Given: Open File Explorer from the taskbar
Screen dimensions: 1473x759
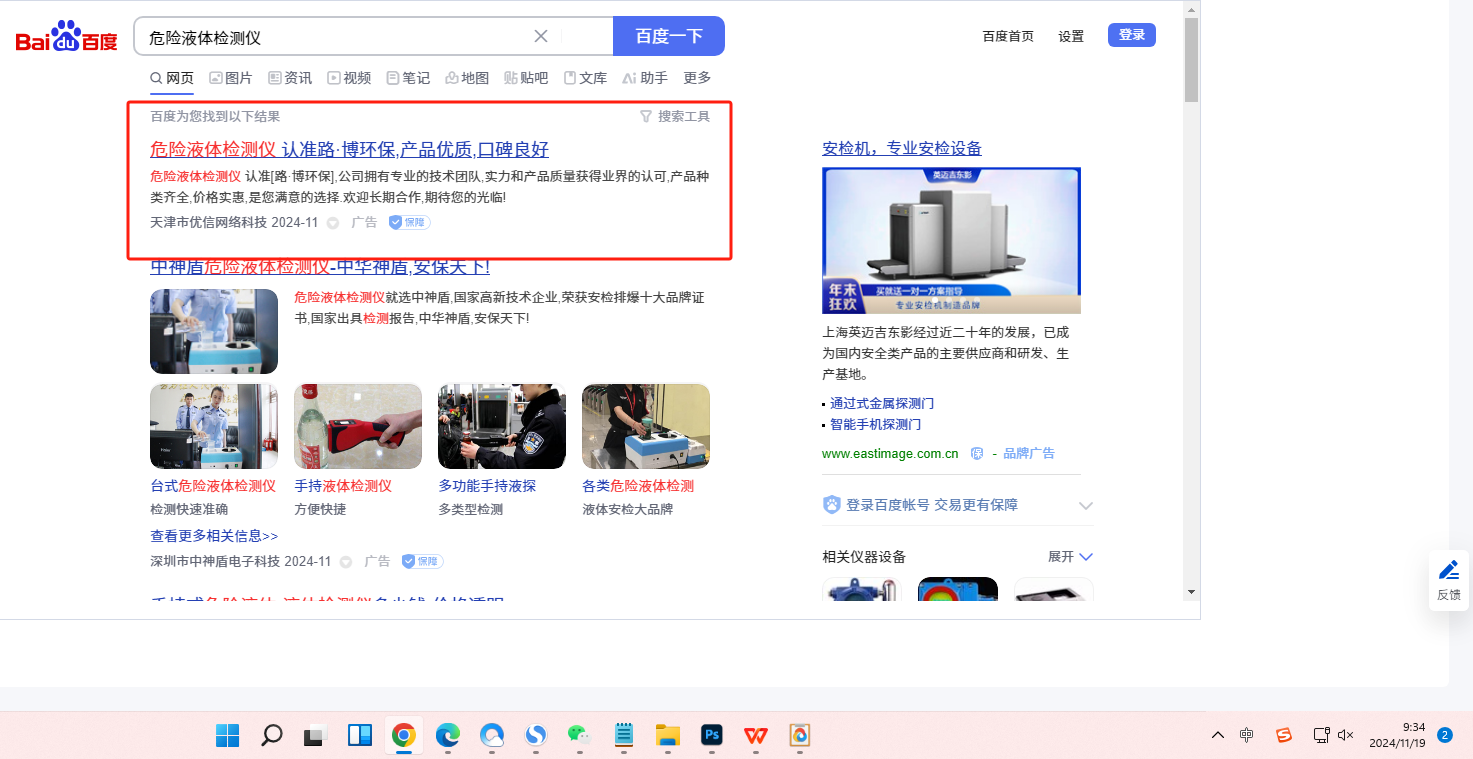Looking at the screenshot, I should pos(668,736).
